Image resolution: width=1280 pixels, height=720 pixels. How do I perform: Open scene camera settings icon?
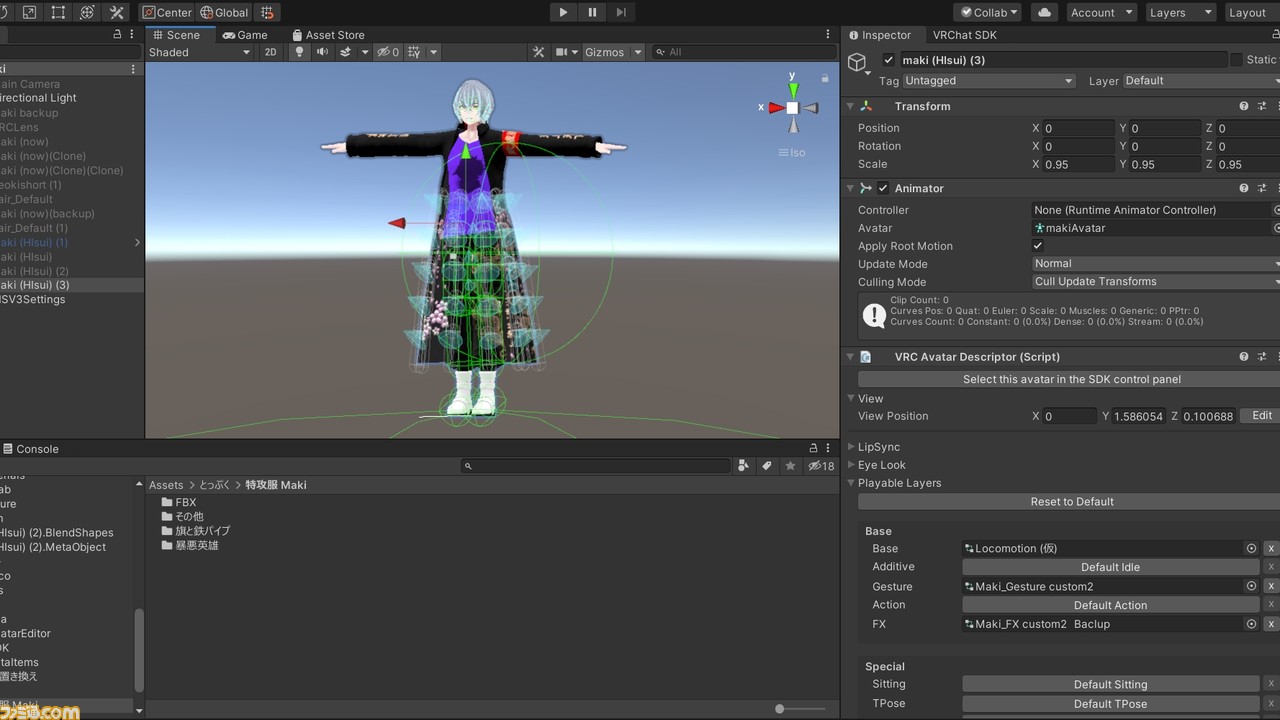point(562,52)
